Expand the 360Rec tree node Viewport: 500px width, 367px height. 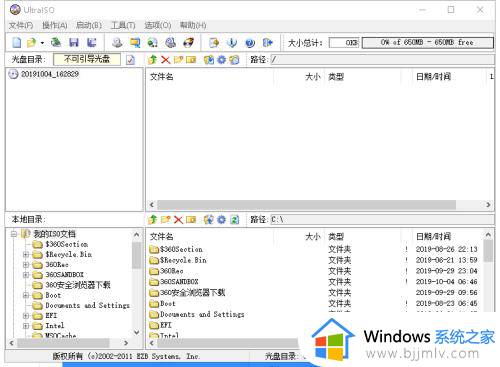pyautogui.click(x=26, y=265)
